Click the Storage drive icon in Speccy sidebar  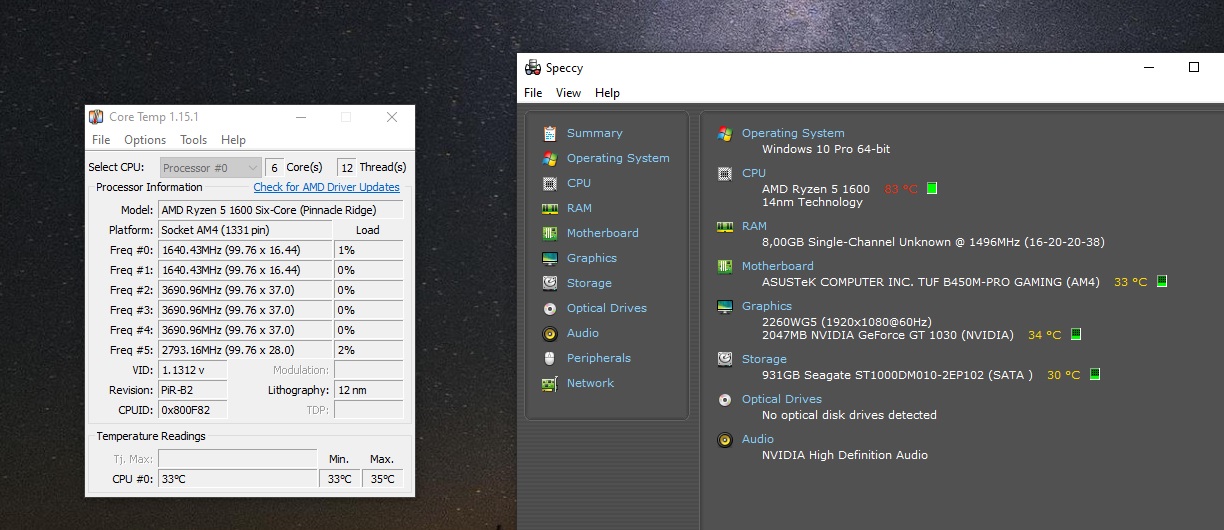(549, 283)
